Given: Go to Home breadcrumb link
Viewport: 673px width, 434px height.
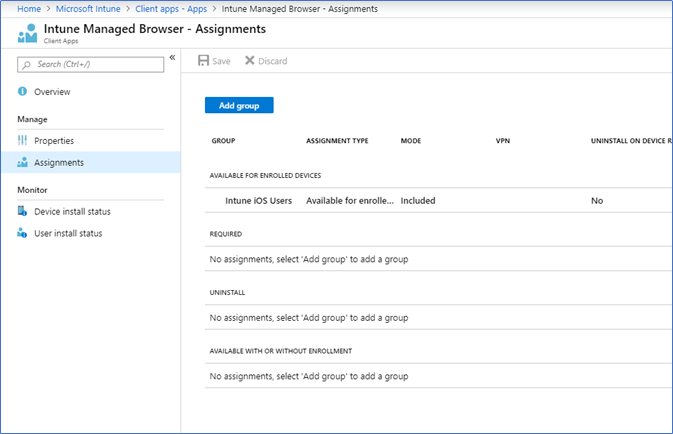Looking at the screenshot, I should coord(29,9).
